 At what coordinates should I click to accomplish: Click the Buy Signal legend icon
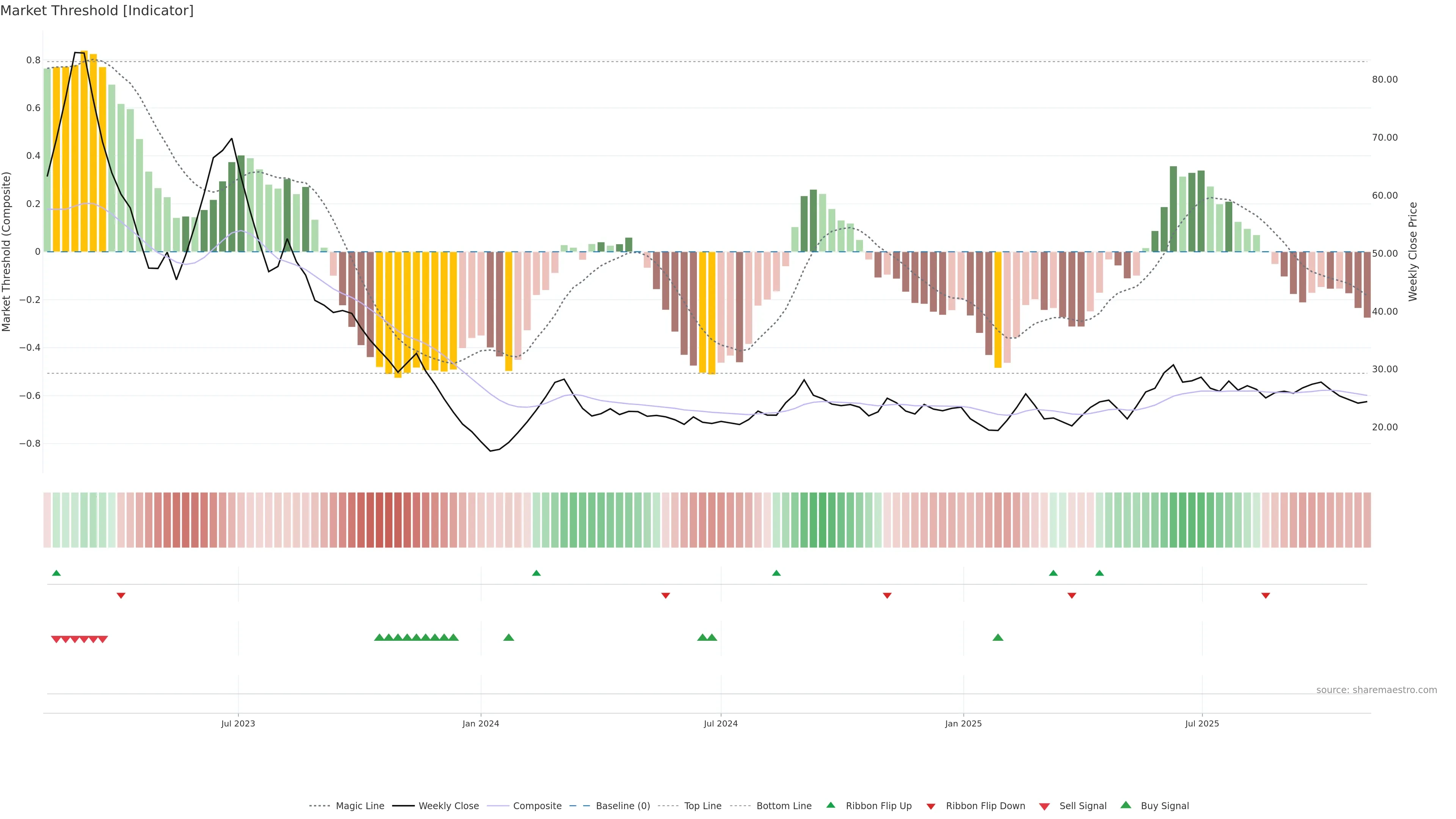point(1126,805)
